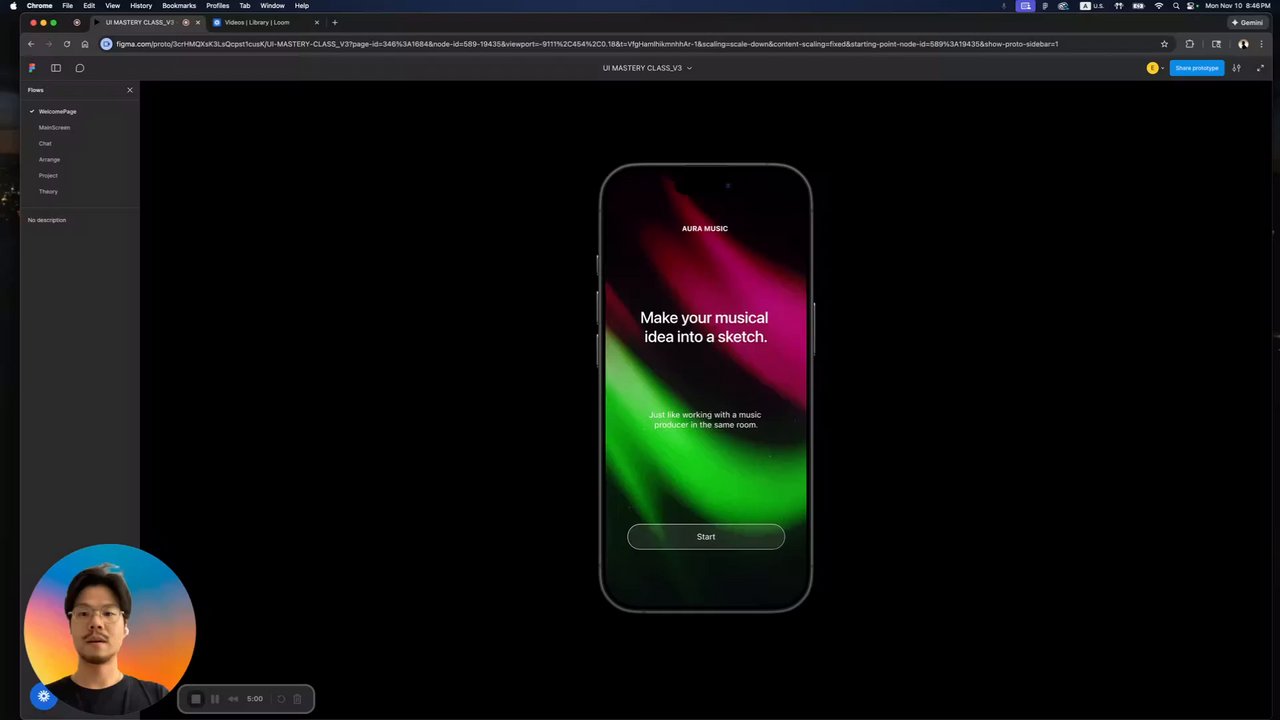Image resolution: width=1280 pixels, height=720 pixels.
Task: Stop the Loom recording
Action: (x=196, y=699)
